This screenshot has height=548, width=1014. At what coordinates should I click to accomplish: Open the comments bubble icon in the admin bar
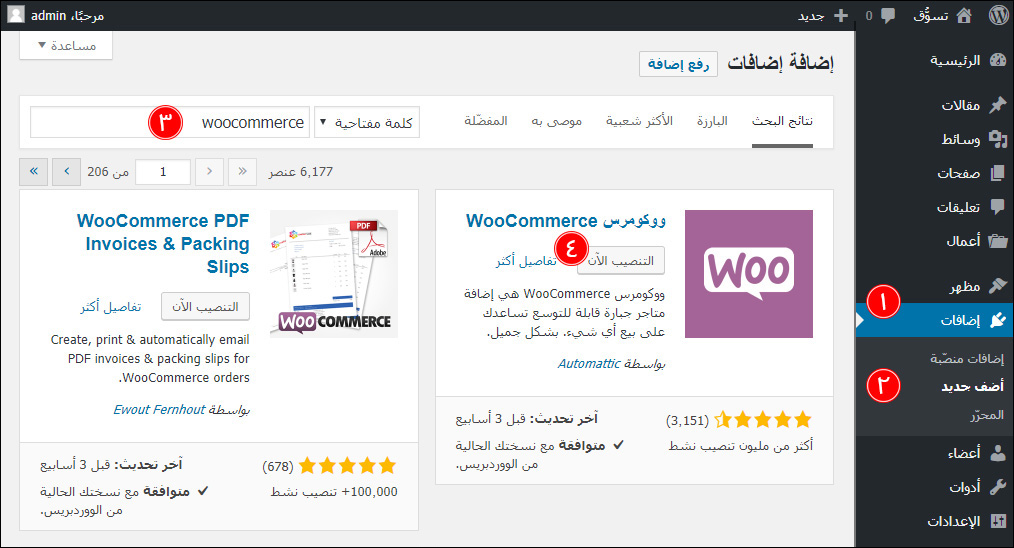coord(888,16)
